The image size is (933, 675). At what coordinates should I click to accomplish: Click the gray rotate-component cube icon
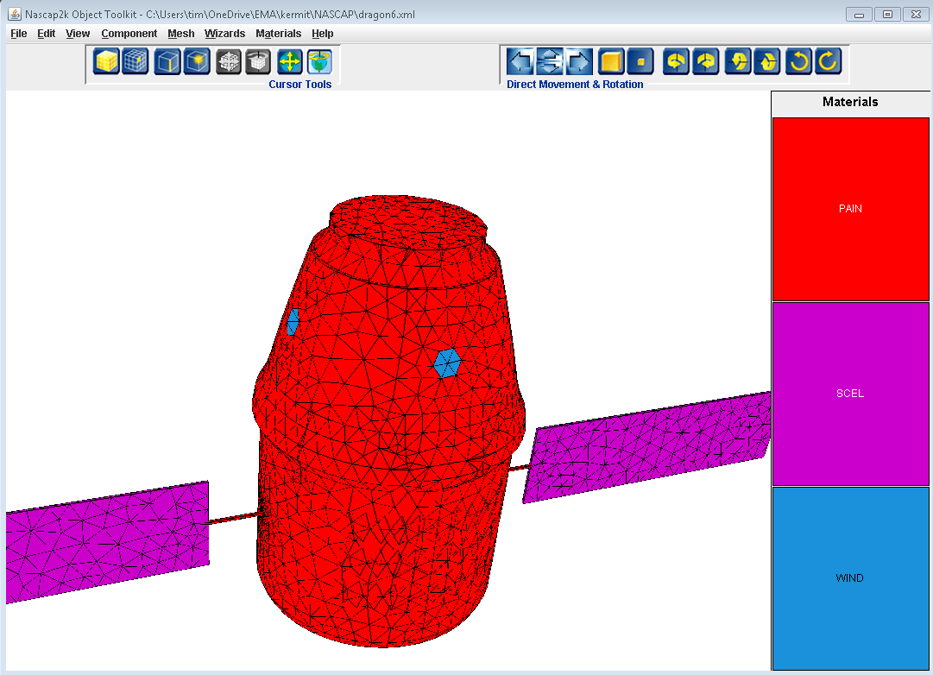(258, 62)
